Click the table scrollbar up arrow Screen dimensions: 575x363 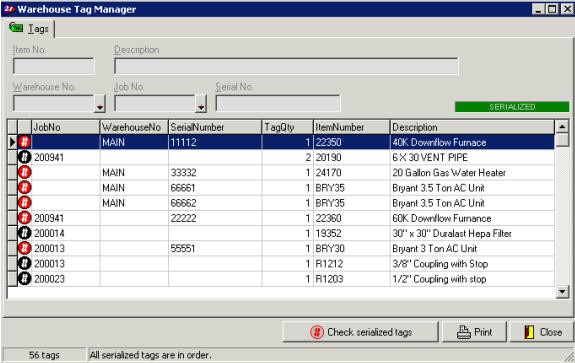click(562, 127)
